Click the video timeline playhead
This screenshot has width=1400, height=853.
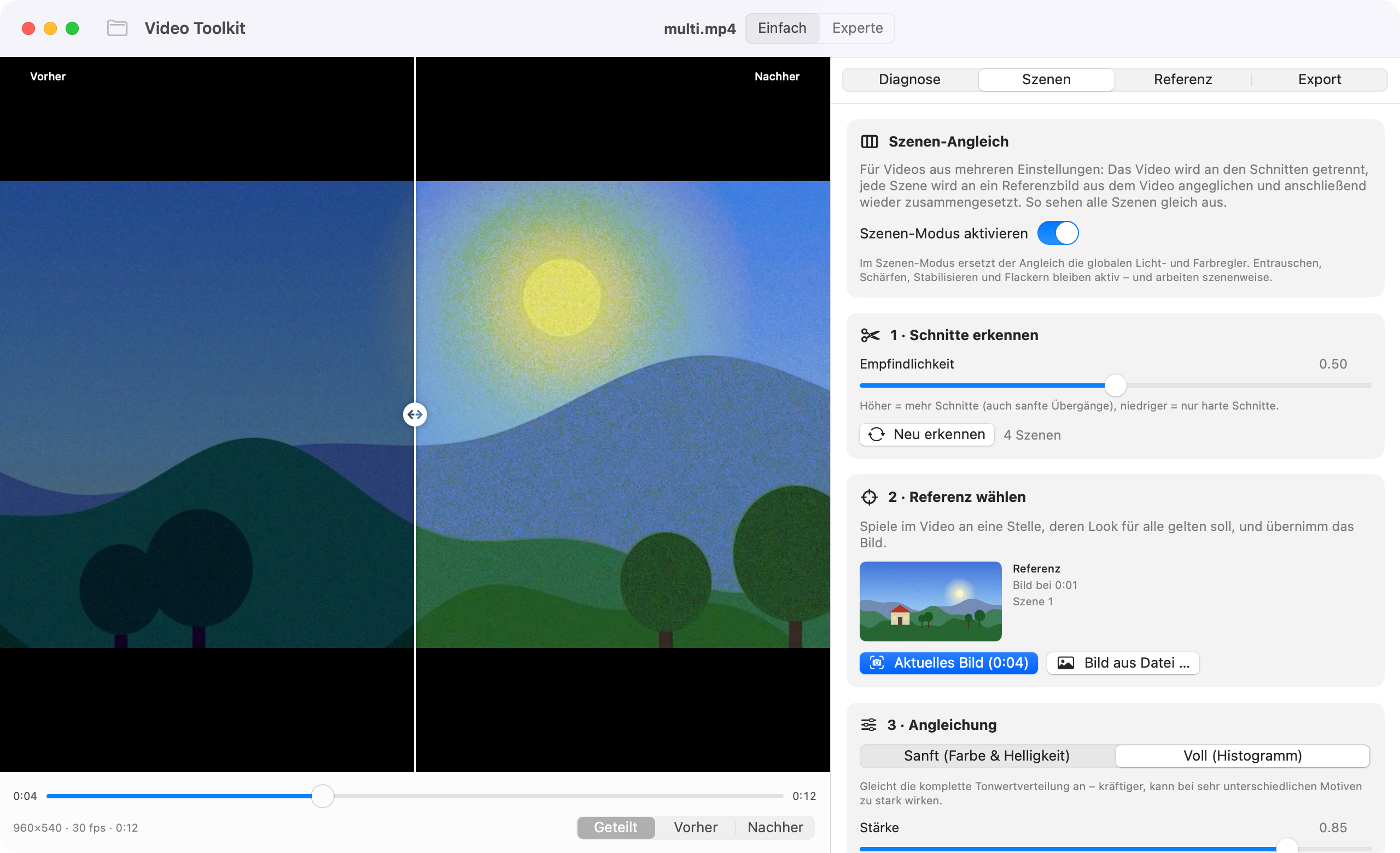[322, 796]
